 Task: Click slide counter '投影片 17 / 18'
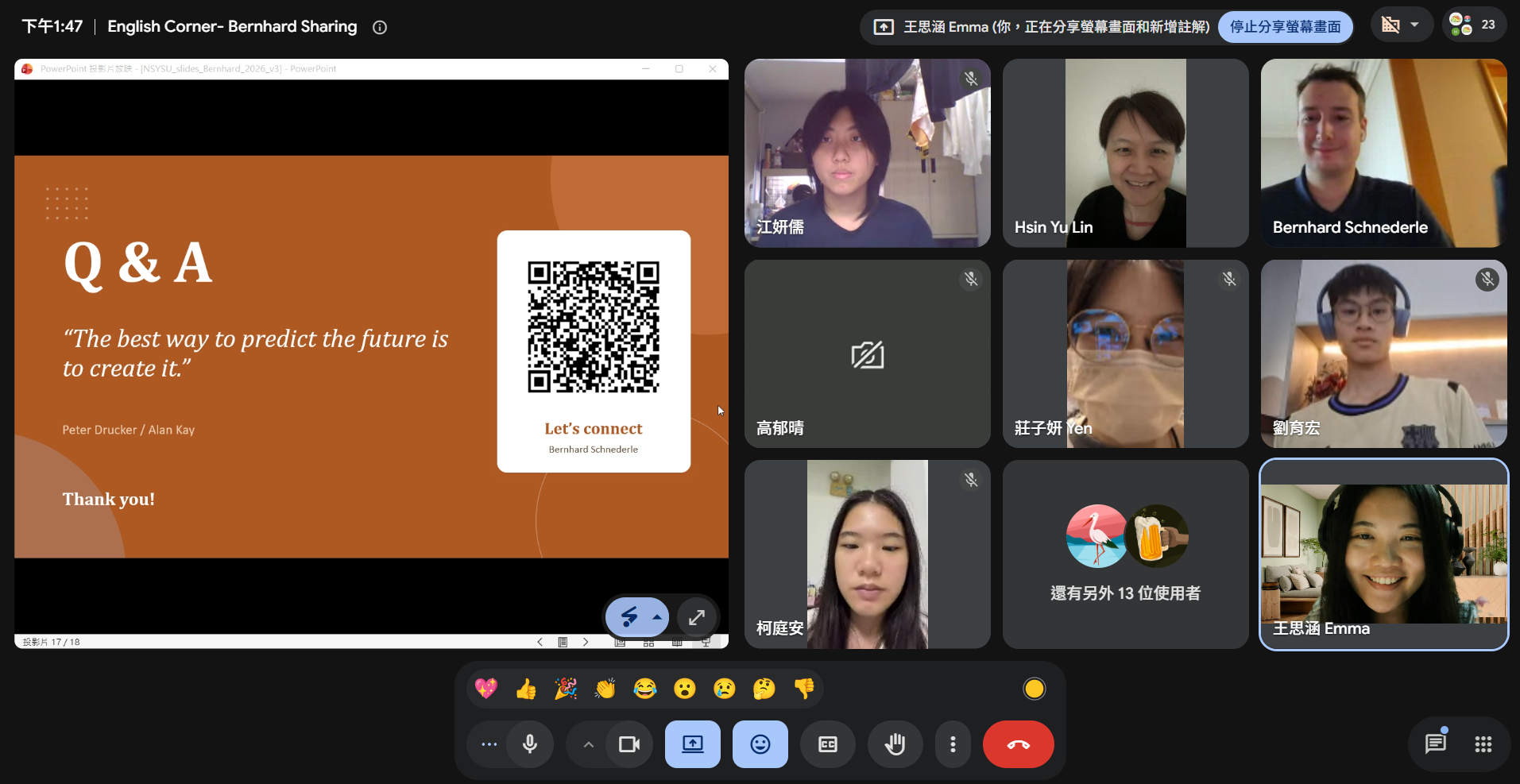point(51,642)
